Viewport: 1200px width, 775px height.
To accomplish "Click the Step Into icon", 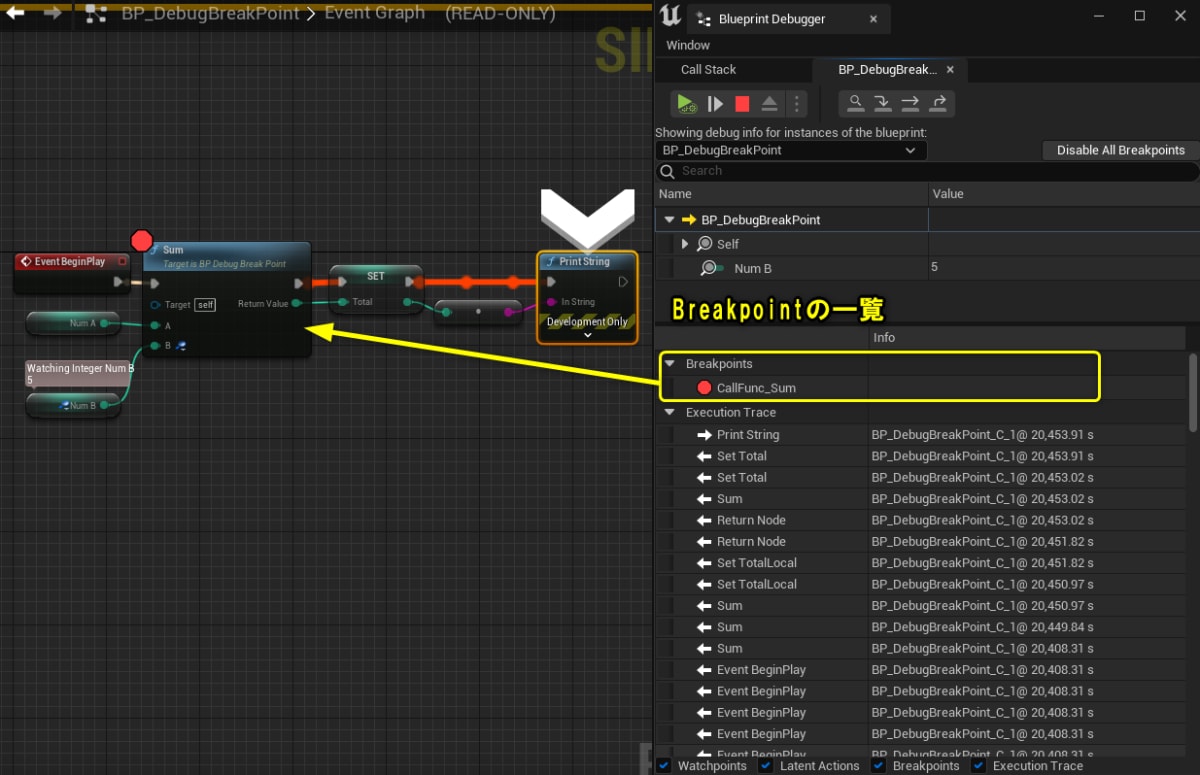I will (x=882, y=103).
